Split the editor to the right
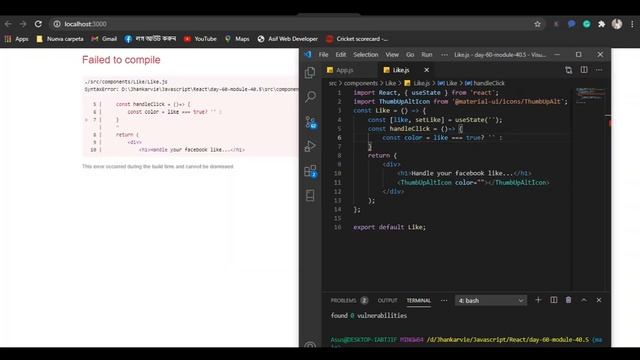 (x=584, y=70)
